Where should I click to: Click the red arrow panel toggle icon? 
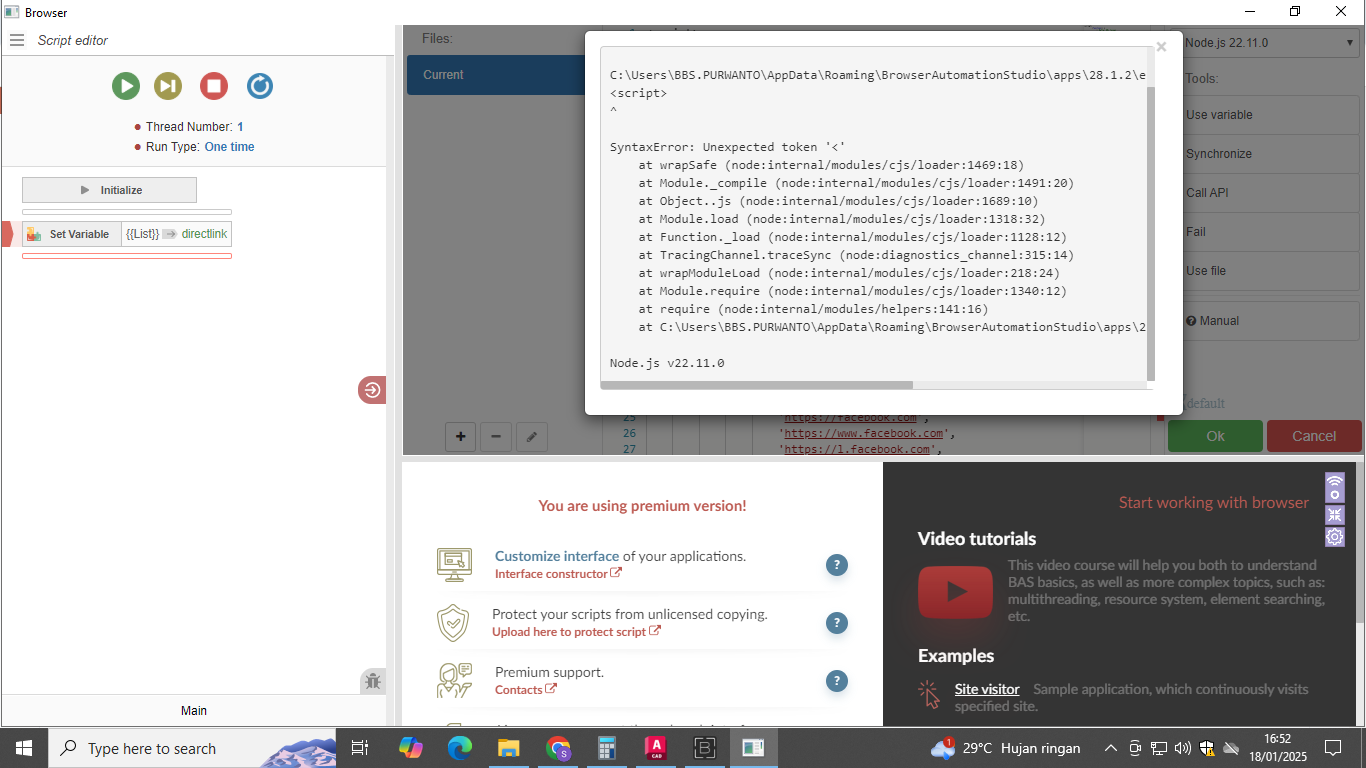372,390
